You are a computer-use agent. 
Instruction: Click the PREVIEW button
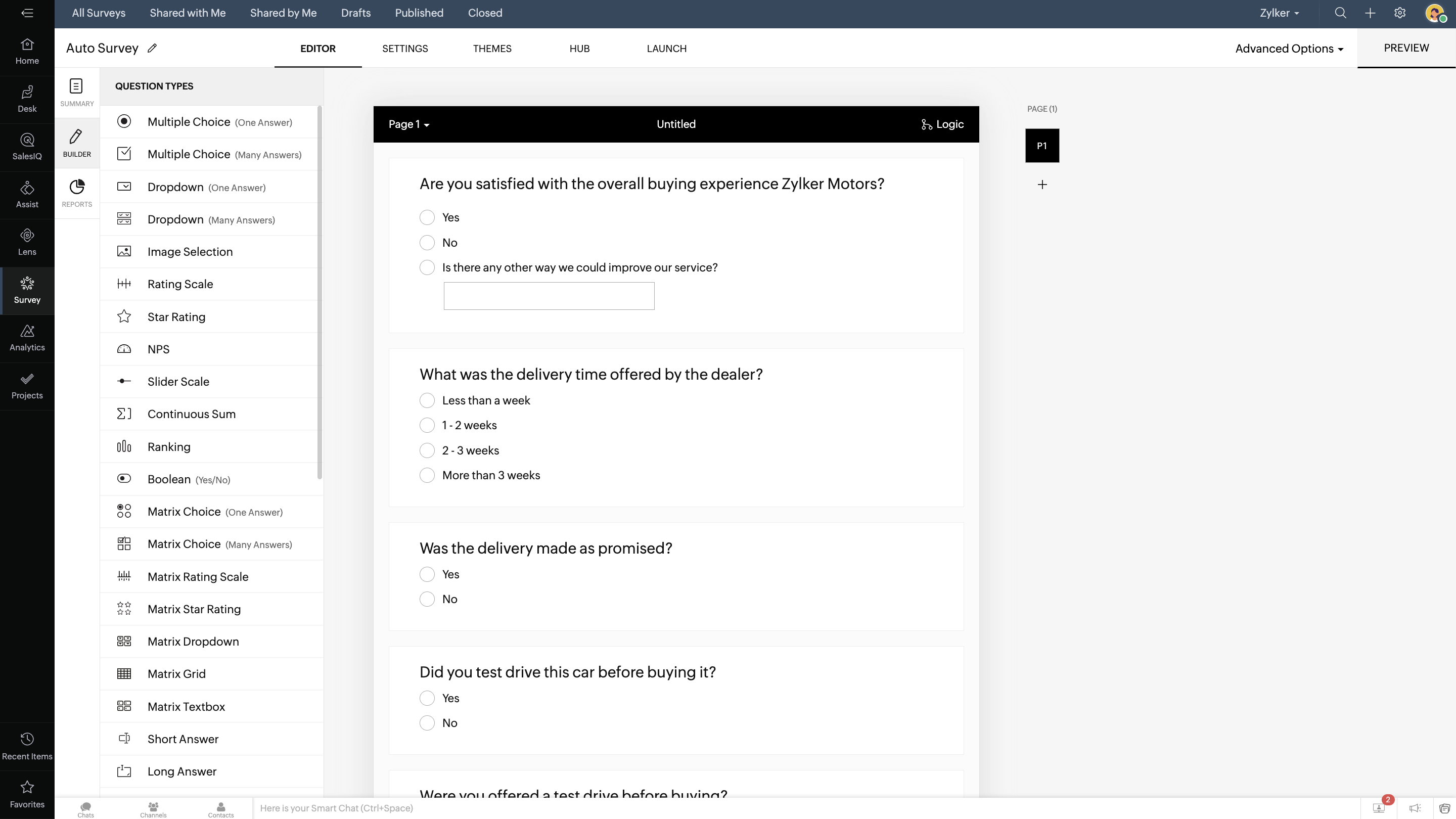[x=1405, y=48]
